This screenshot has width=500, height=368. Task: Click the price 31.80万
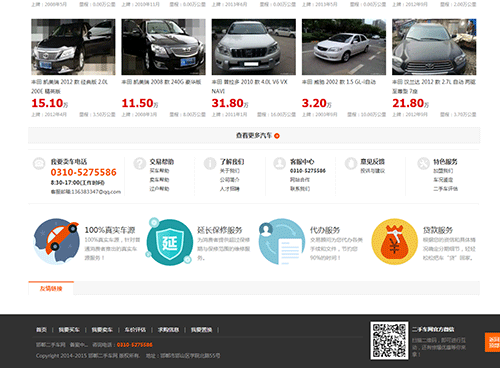pos(230,103)
